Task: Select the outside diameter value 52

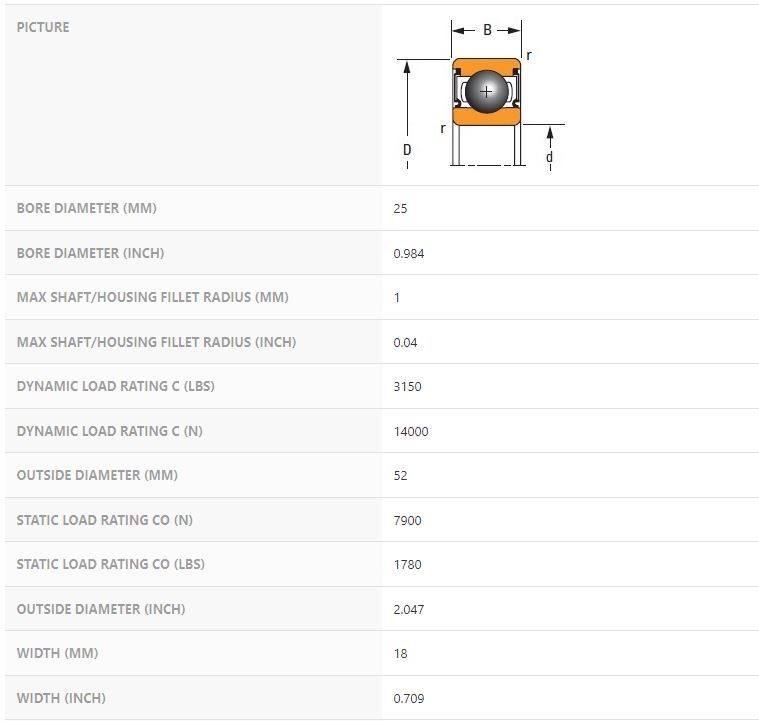Action: coord(401,475)
